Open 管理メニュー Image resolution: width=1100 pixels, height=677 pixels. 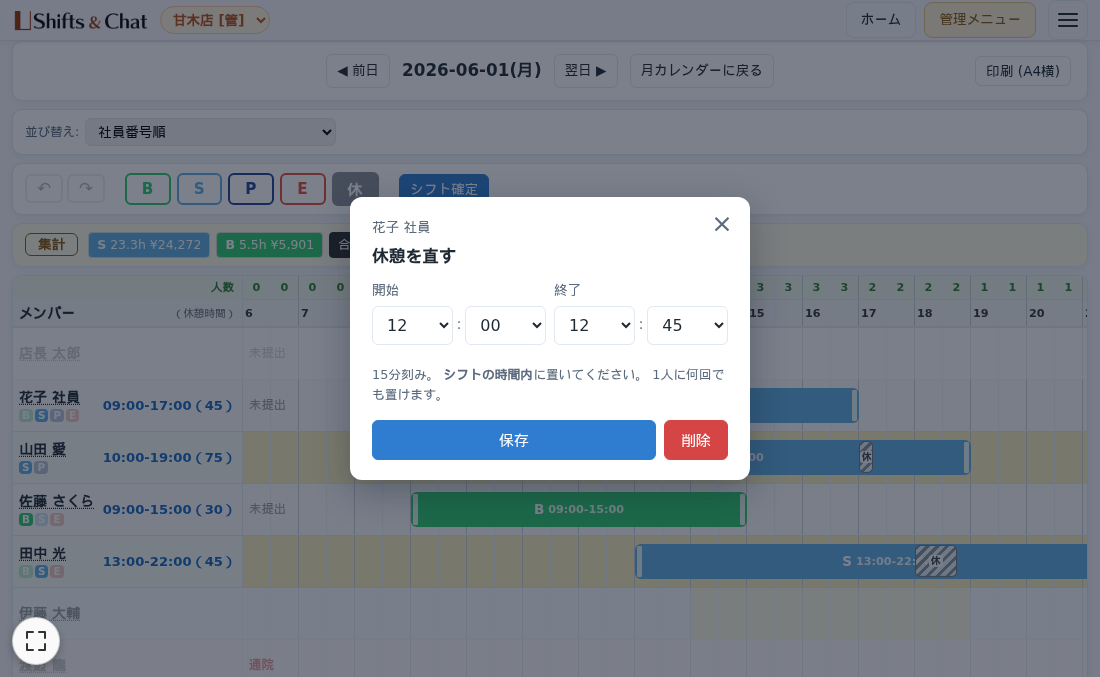pos(979,20)
